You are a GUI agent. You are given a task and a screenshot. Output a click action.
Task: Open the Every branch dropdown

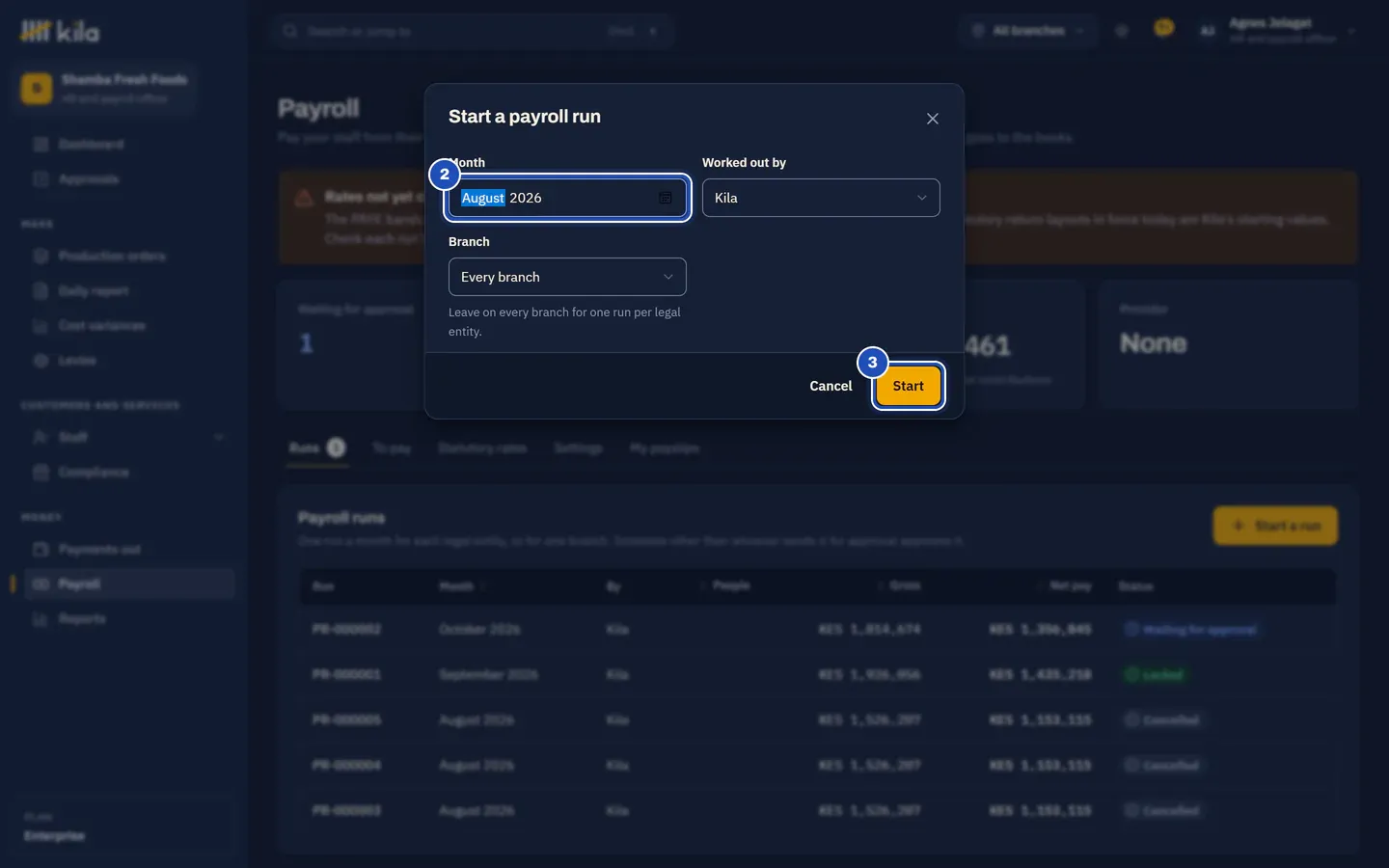click(567, 277)
